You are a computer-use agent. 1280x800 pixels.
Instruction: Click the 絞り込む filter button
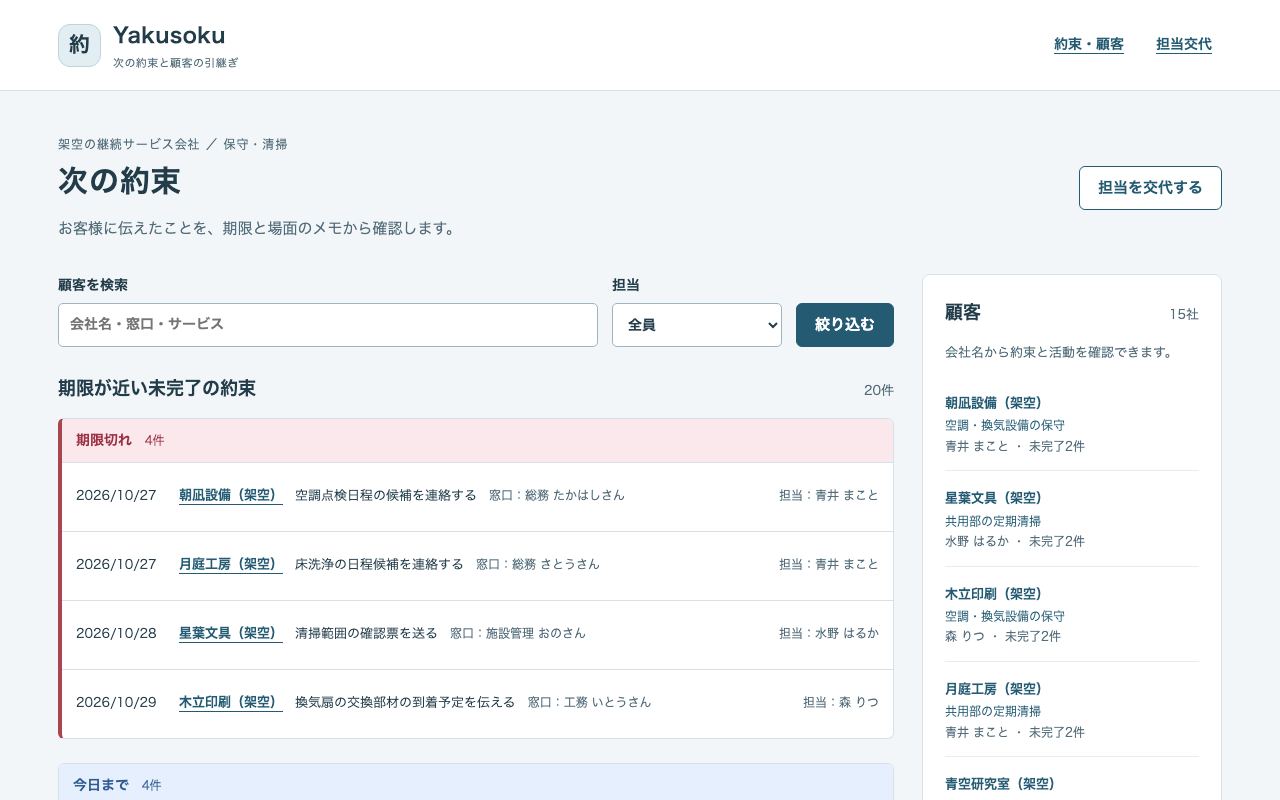[845, 325]
